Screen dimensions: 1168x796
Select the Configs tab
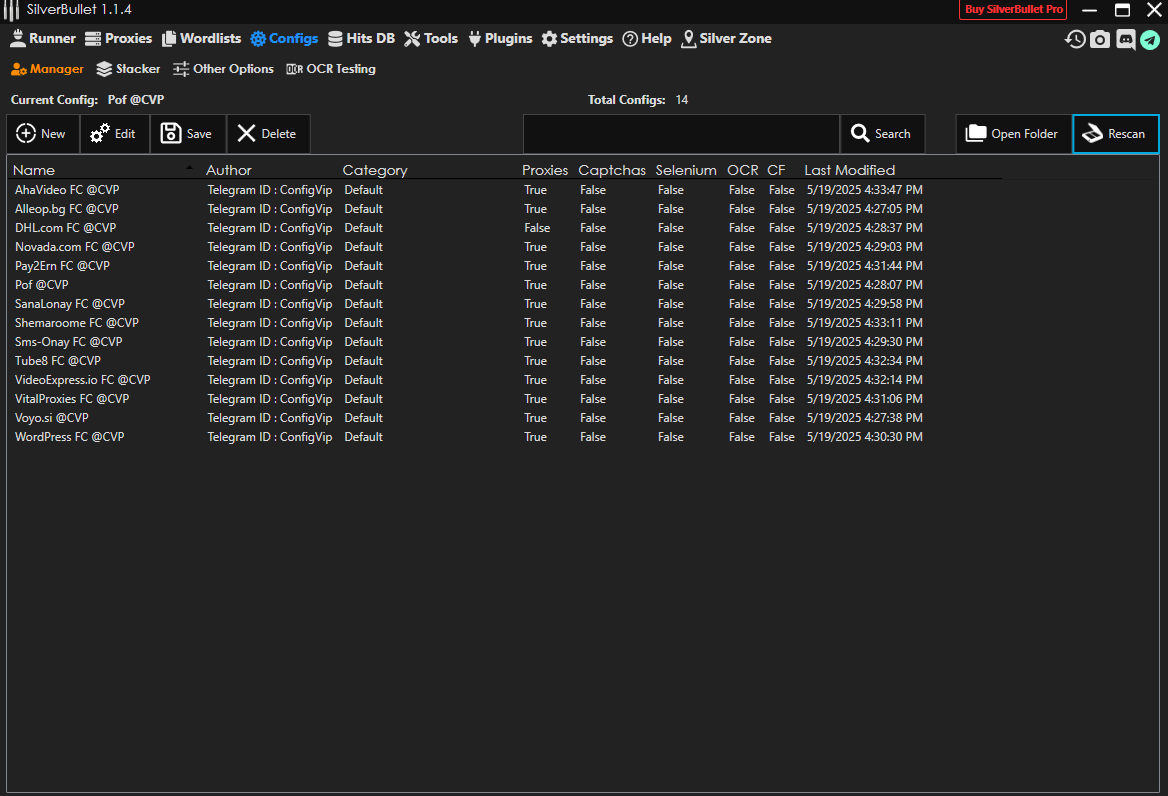(285, 39)
